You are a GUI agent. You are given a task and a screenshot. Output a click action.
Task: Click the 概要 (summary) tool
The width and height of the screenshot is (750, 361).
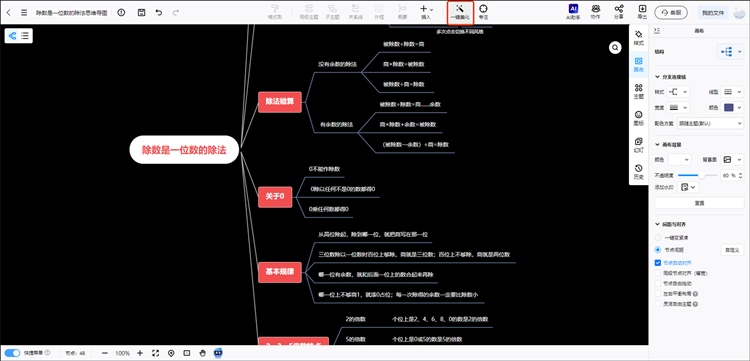[x=402, y=12]
